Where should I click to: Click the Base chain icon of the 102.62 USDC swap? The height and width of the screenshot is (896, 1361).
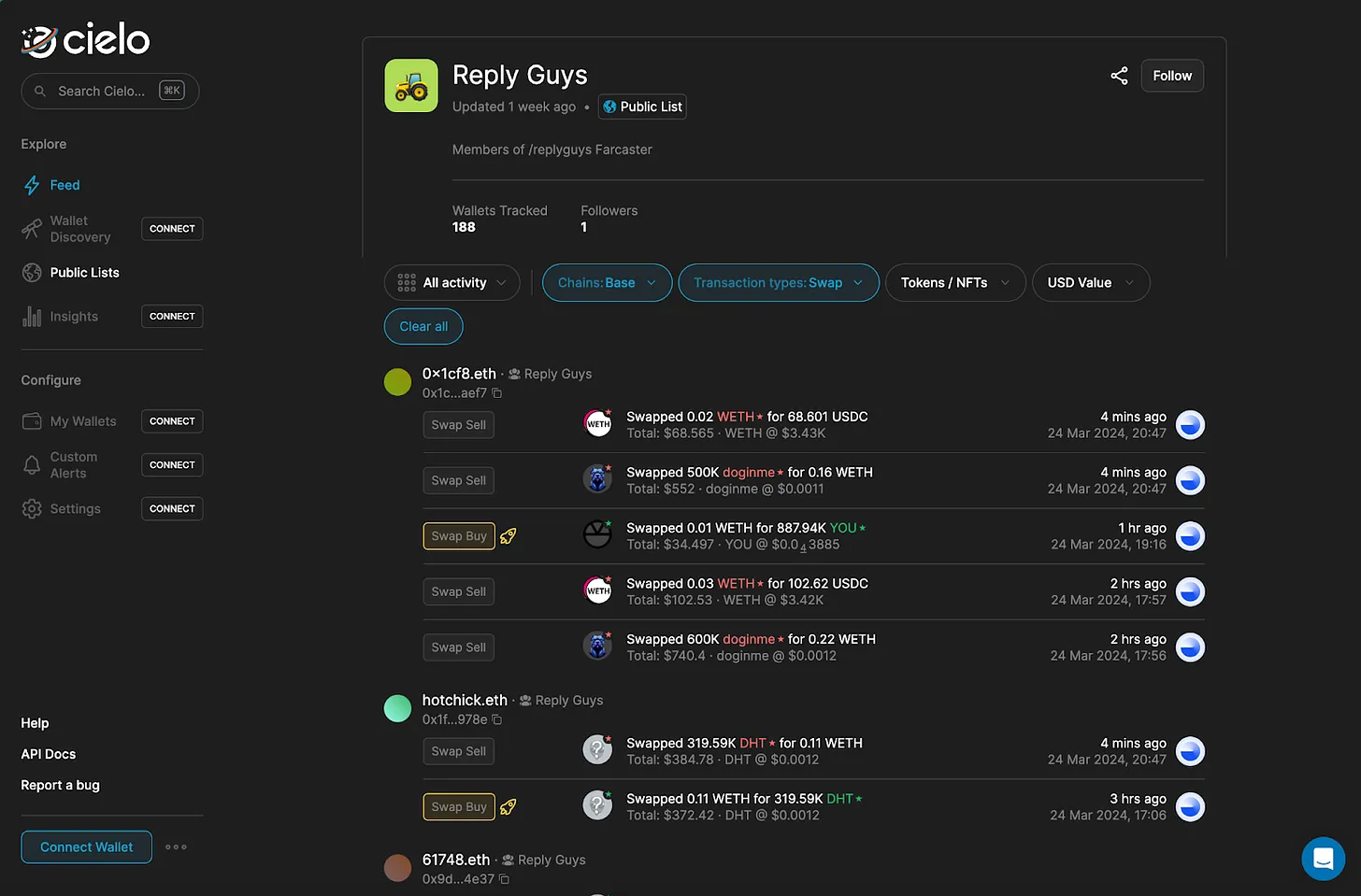[x=1190, y=591]
